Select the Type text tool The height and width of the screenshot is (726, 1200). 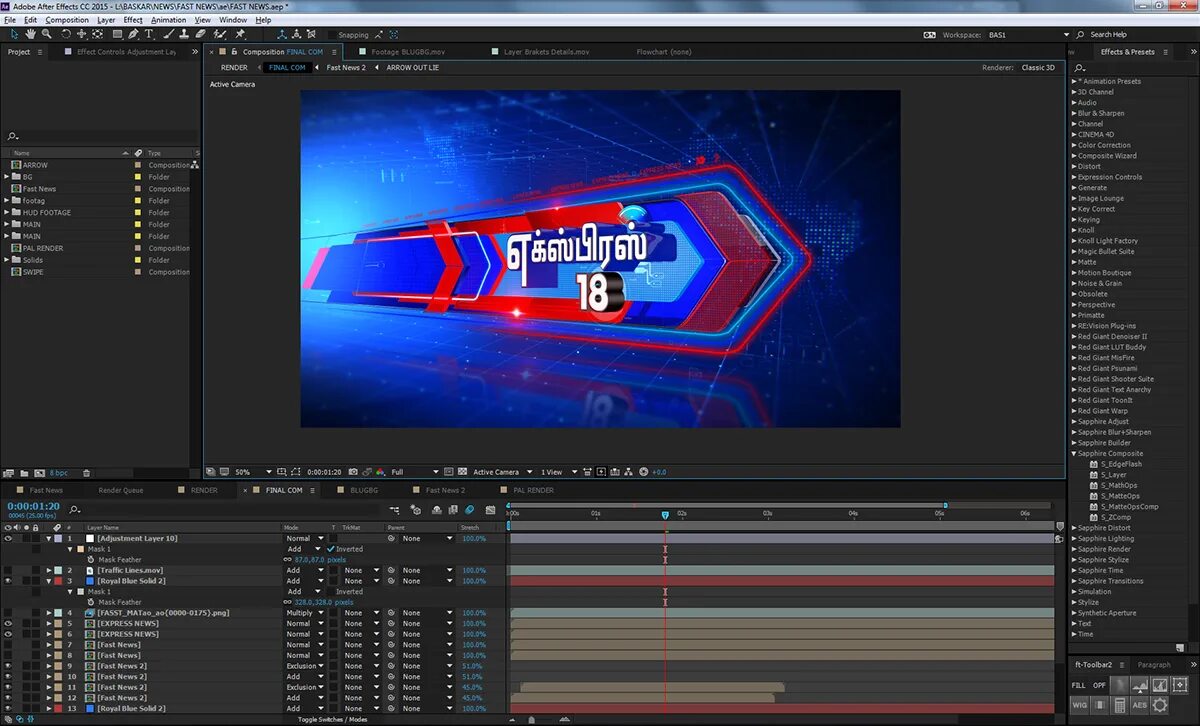(x=148, y=34)
